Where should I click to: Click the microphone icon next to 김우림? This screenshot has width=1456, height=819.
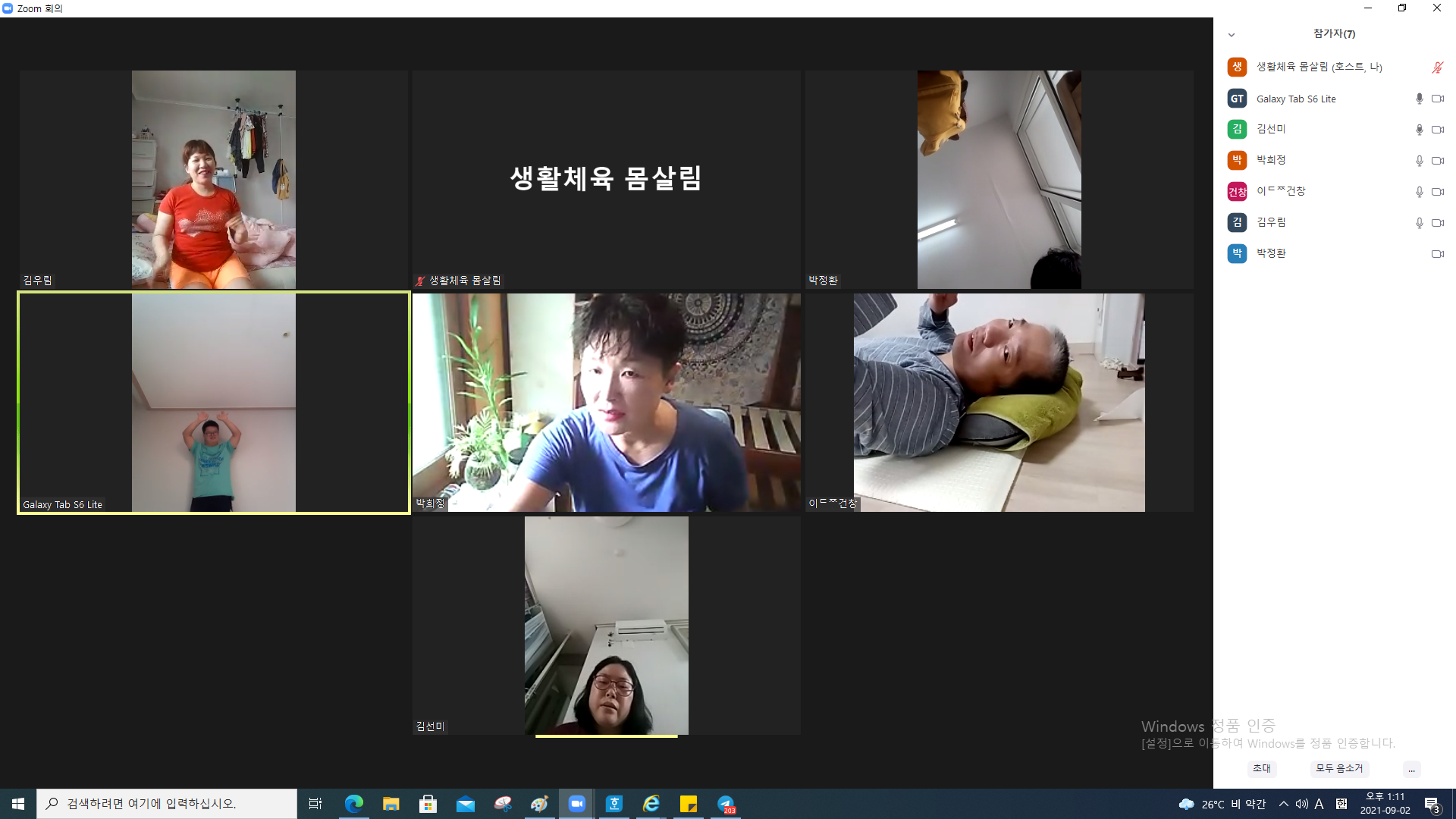tap(1419, 223)
